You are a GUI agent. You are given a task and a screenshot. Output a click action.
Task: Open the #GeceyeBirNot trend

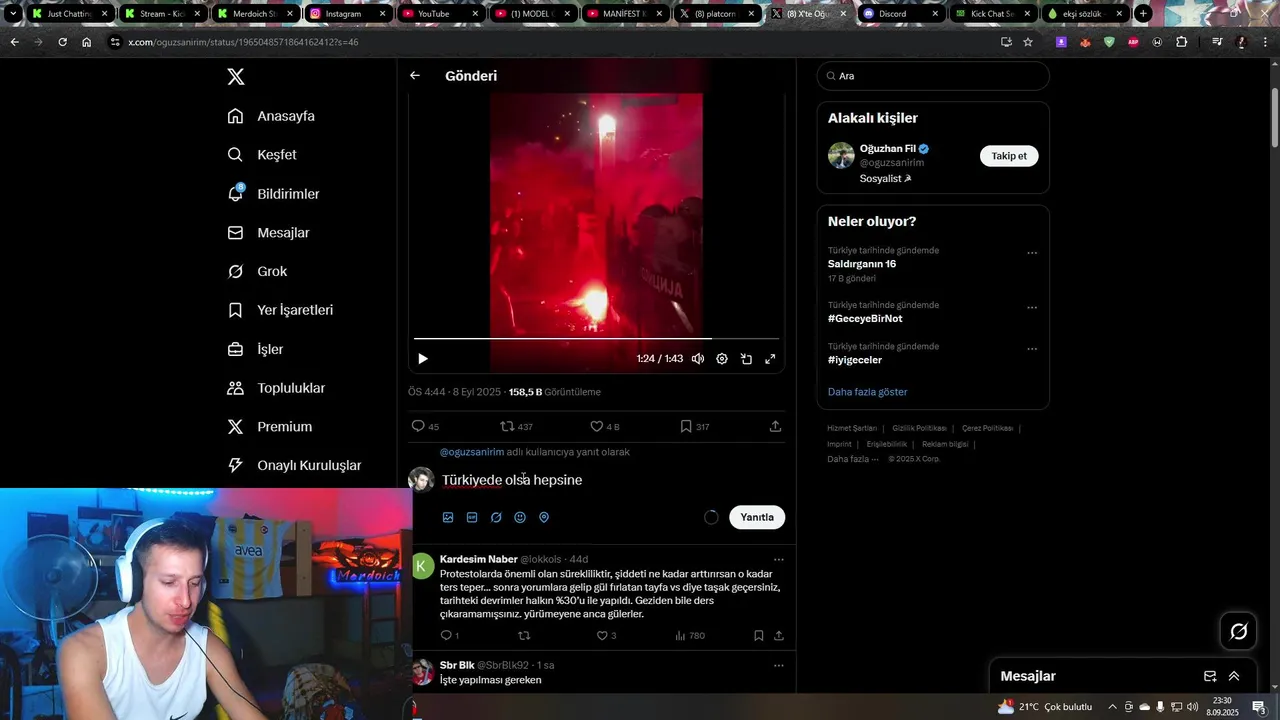click(x=865, y=319)
